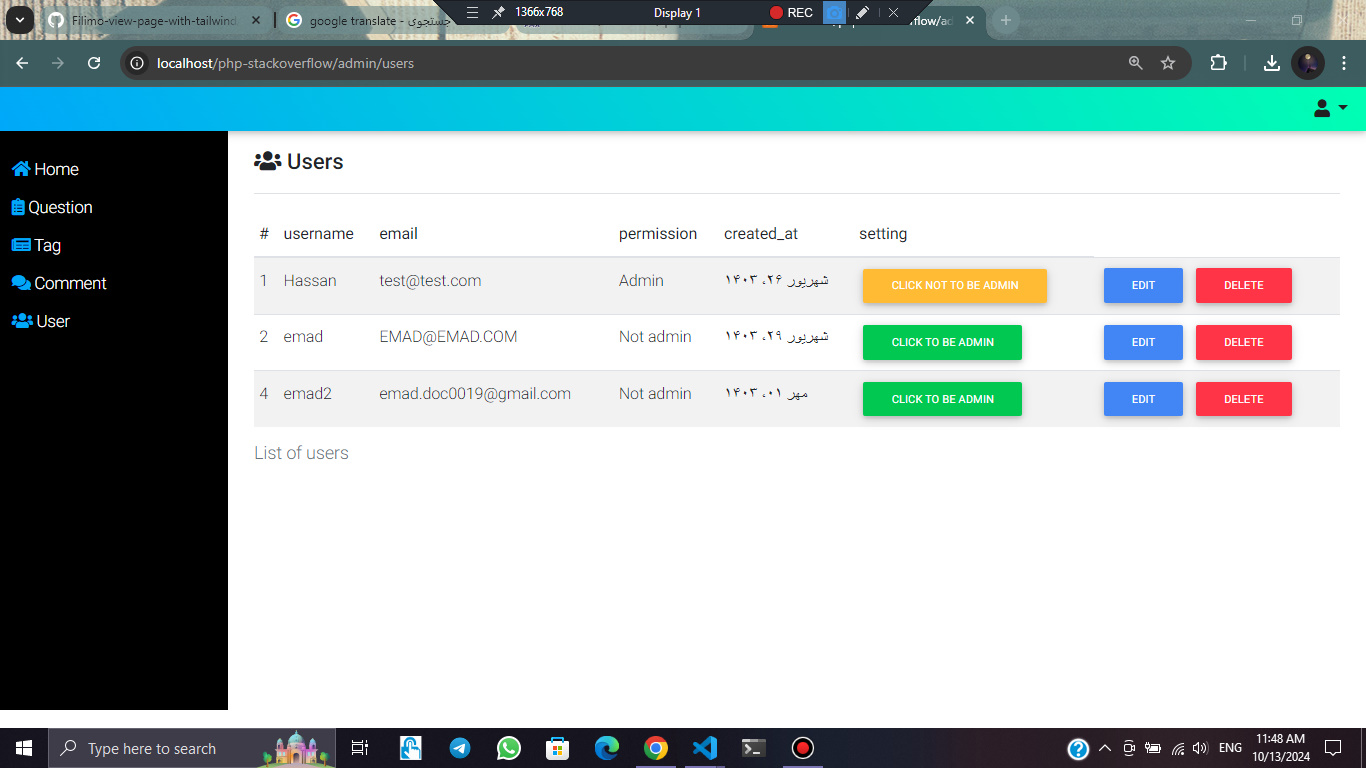Navigate to Comment in the sidebar

(59, 283)
